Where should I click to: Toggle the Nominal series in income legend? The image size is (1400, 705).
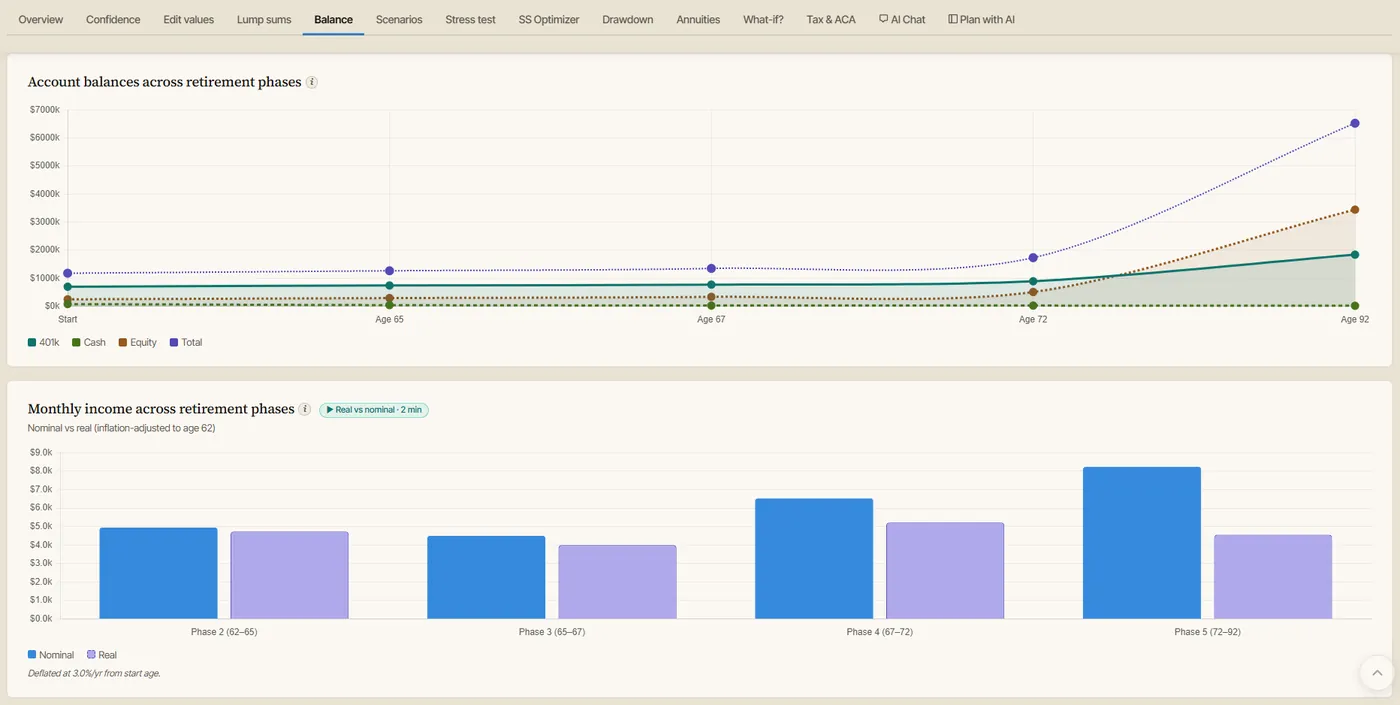point(51,655)
